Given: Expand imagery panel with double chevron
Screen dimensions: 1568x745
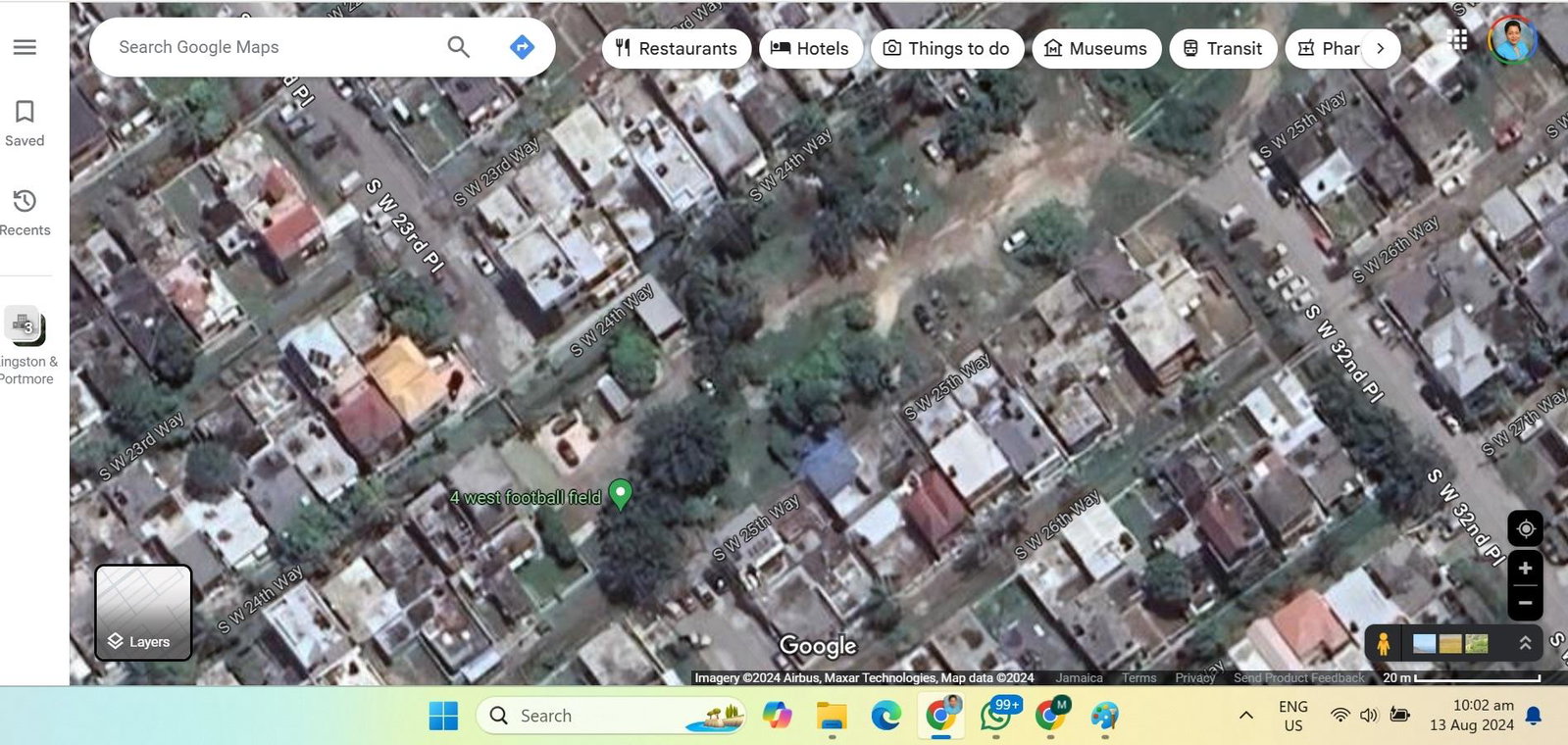Looking at the screenshot, I should 1525,643.
